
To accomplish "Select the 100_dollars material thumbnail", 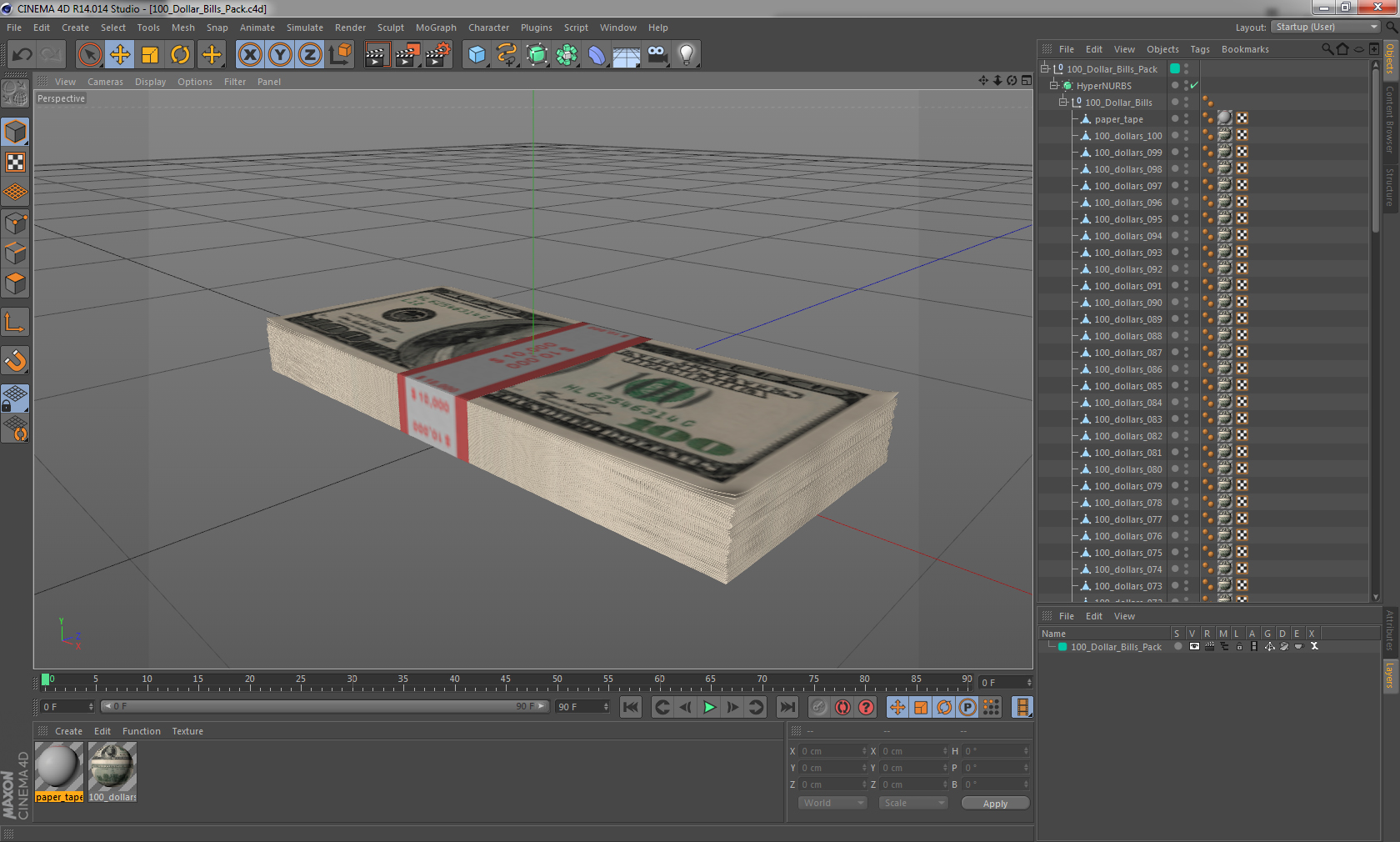I will [112, 767].
